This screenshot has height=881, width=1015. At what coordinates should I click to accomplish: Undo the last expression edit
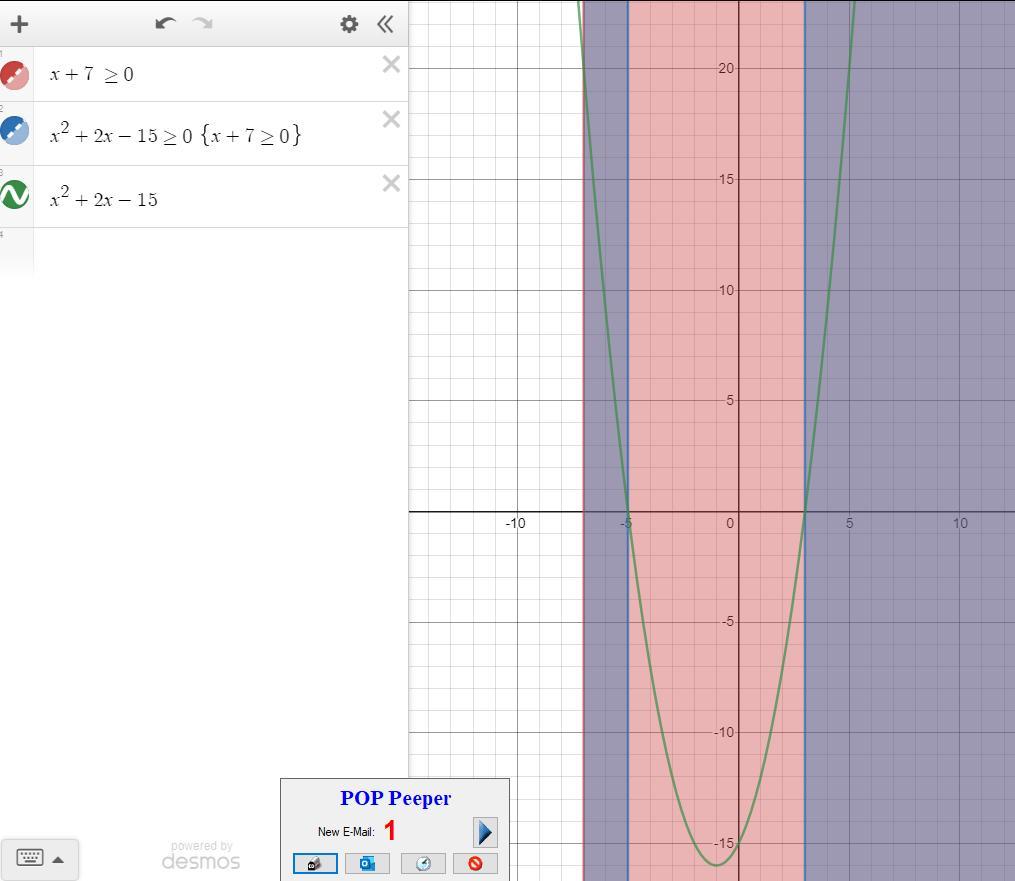(166, 24)
